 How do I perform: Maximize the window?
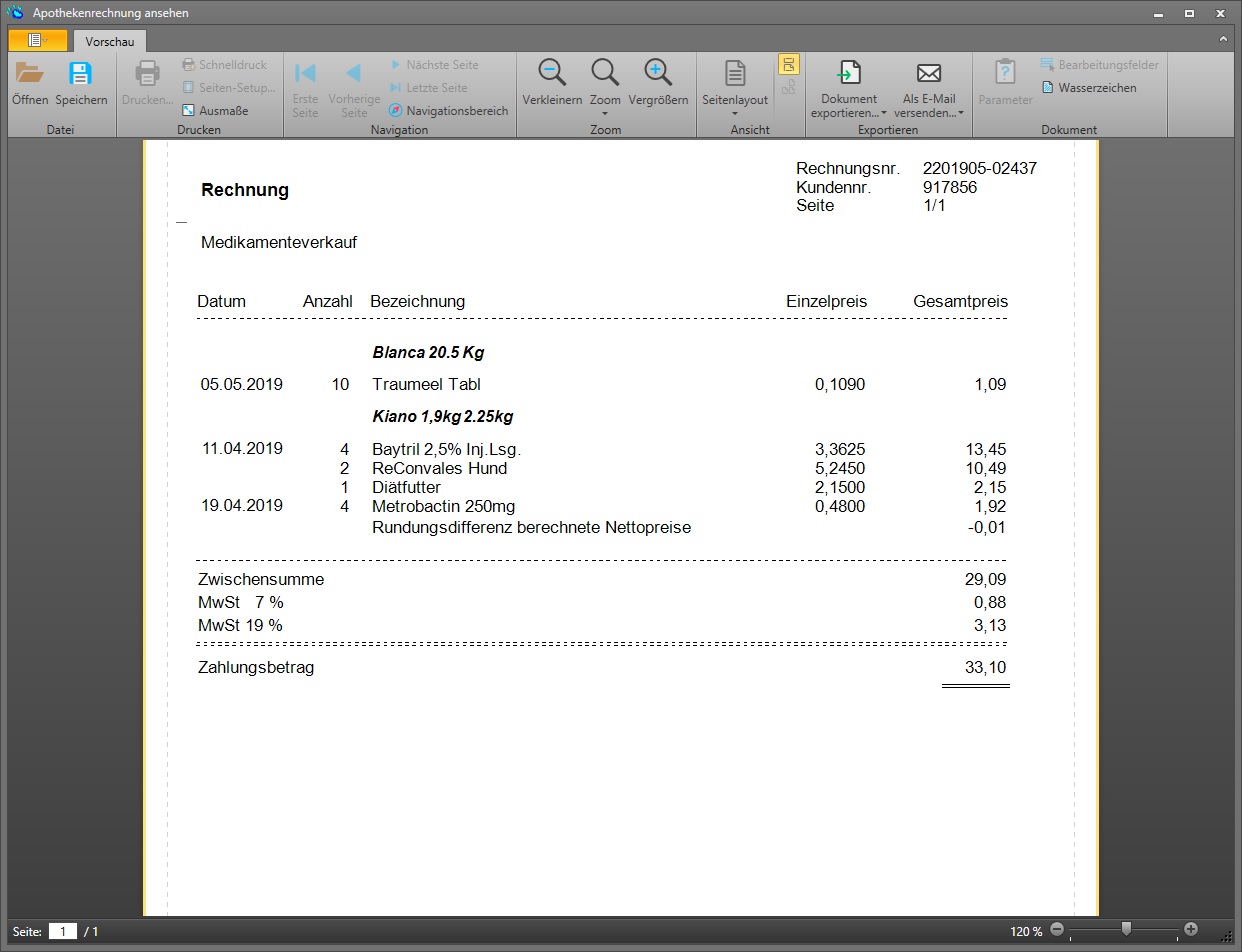[1189, 13]
